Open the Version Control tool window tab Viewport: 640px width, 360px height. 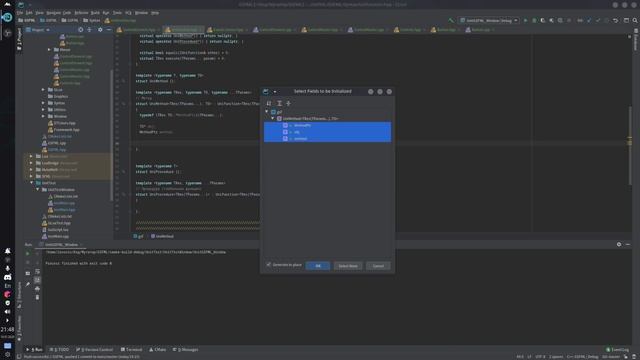coord(94,349)
